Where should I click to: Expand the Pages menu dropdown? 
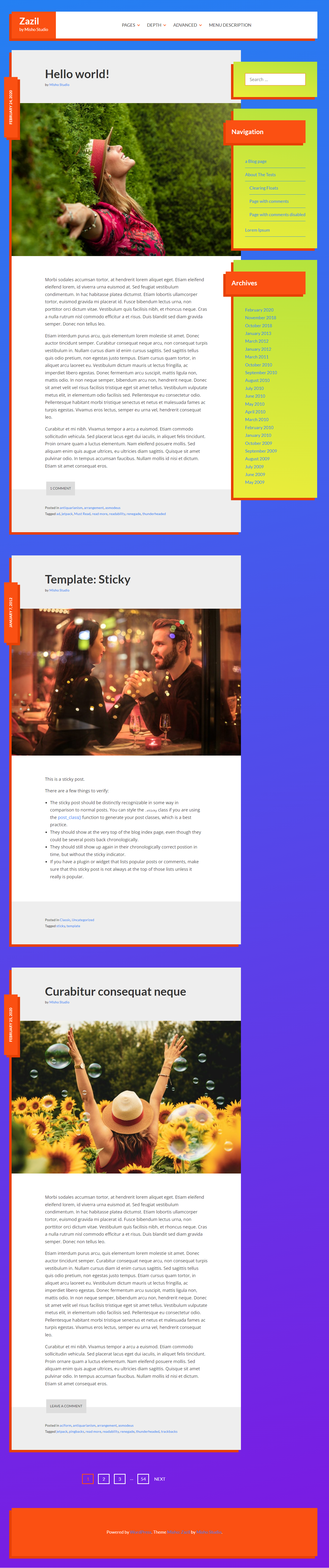point(131,25)
